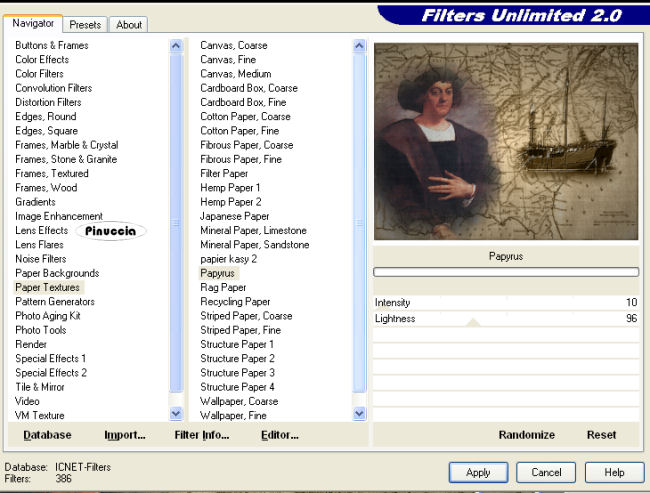Image resolution: width=650 pixels, height=493 pixels.
Task: Choose Recycling Paper filter
Action: (x=235, y=301)
